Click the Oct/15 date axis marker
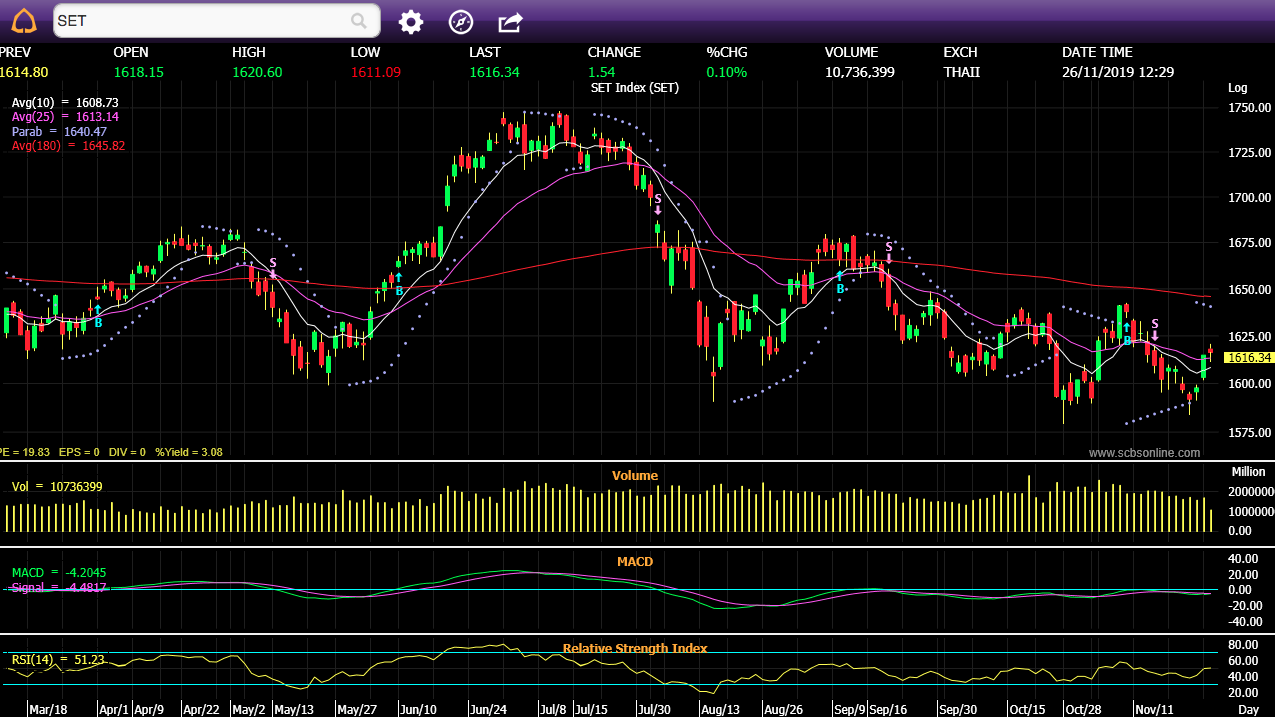This screenshot has width=1275, height=717. click(x=1026, y=709)
